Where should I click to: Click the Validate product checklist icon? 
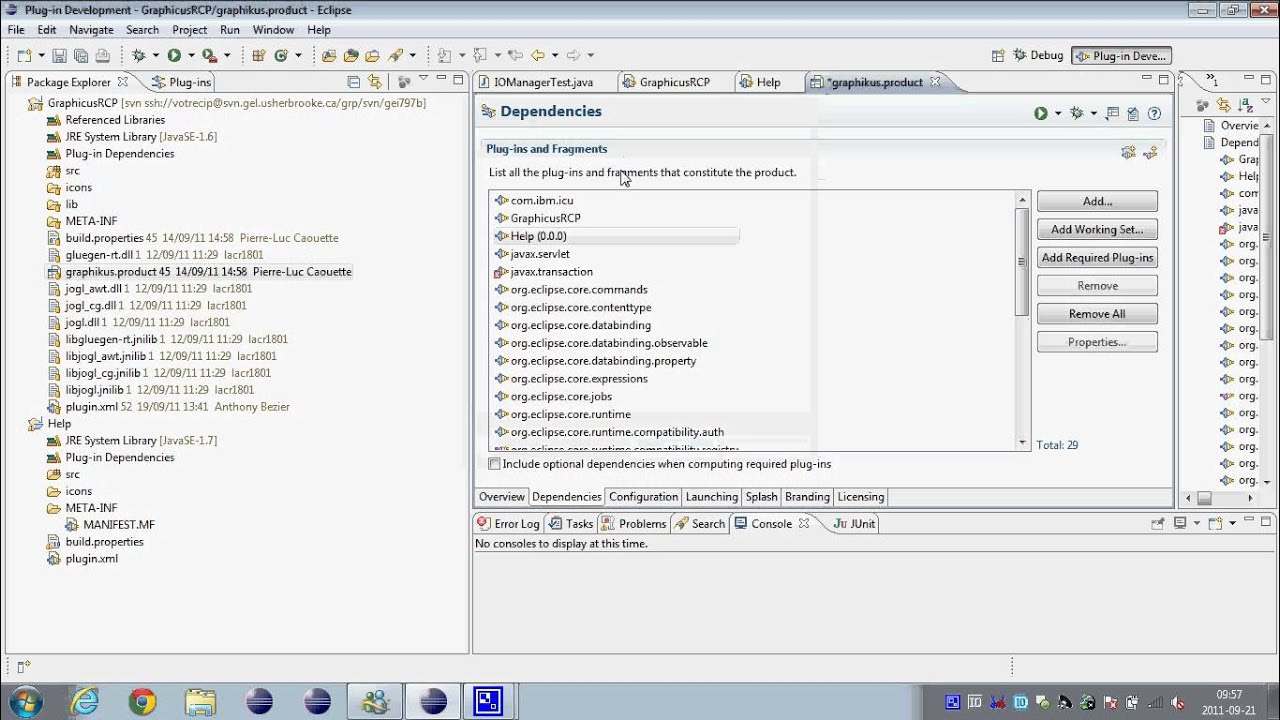[x=1133, y=114]
